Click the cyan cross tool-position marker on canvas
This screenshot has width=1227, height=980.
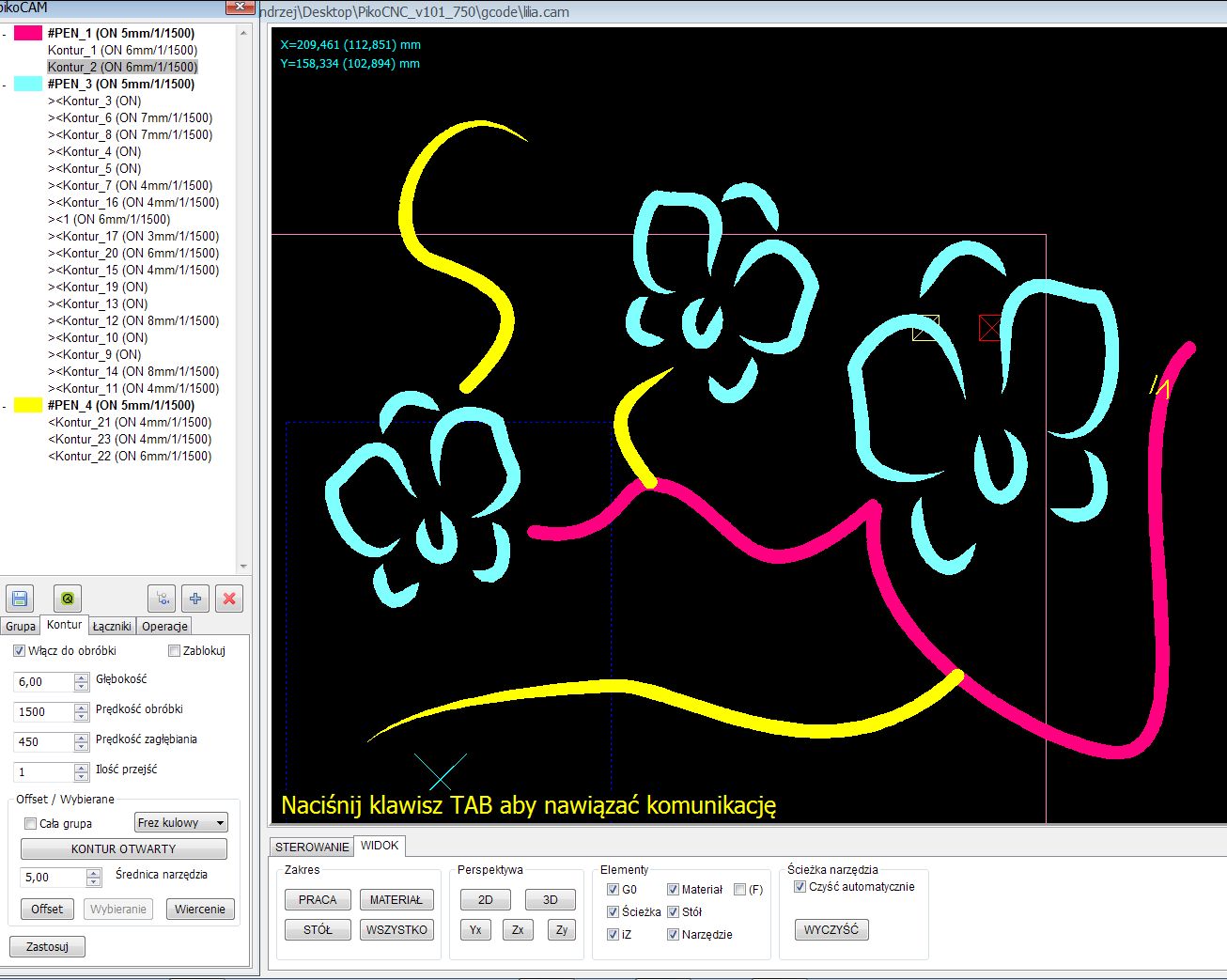pos(440,771)
